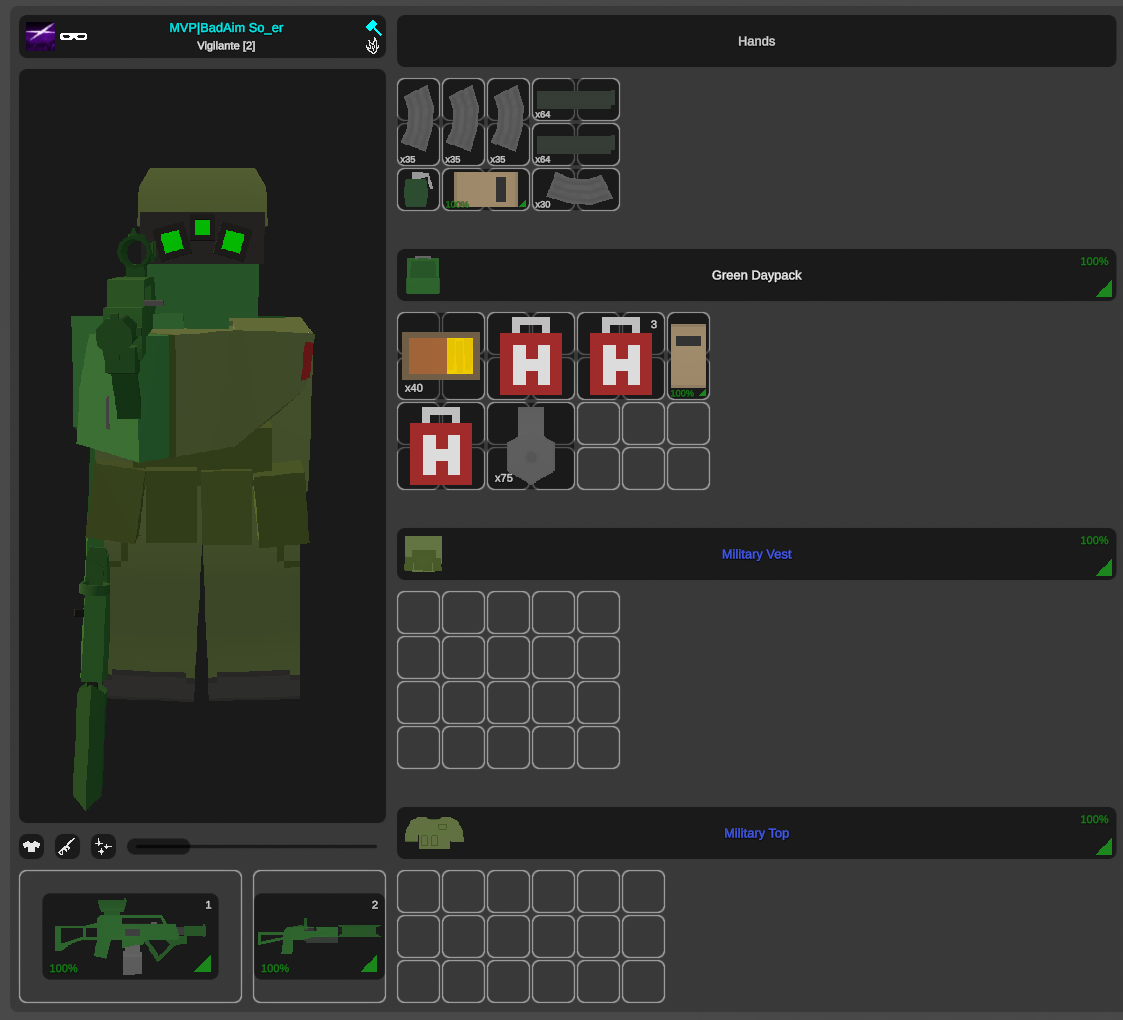This screenshot has height=1020, width=1123.
Task: Click the Military Vest link text
Action: [x=756, y=554]
